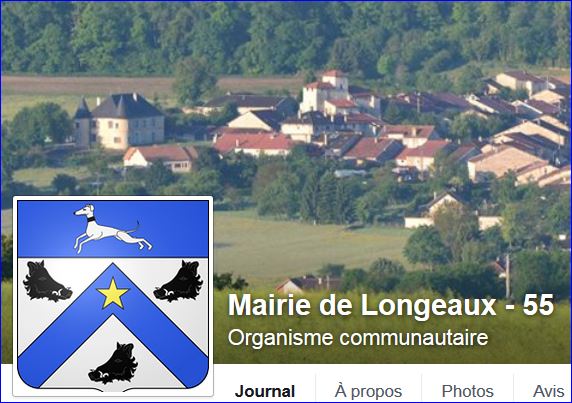
Task: Open the Photos tab
Action: (467, 391)
